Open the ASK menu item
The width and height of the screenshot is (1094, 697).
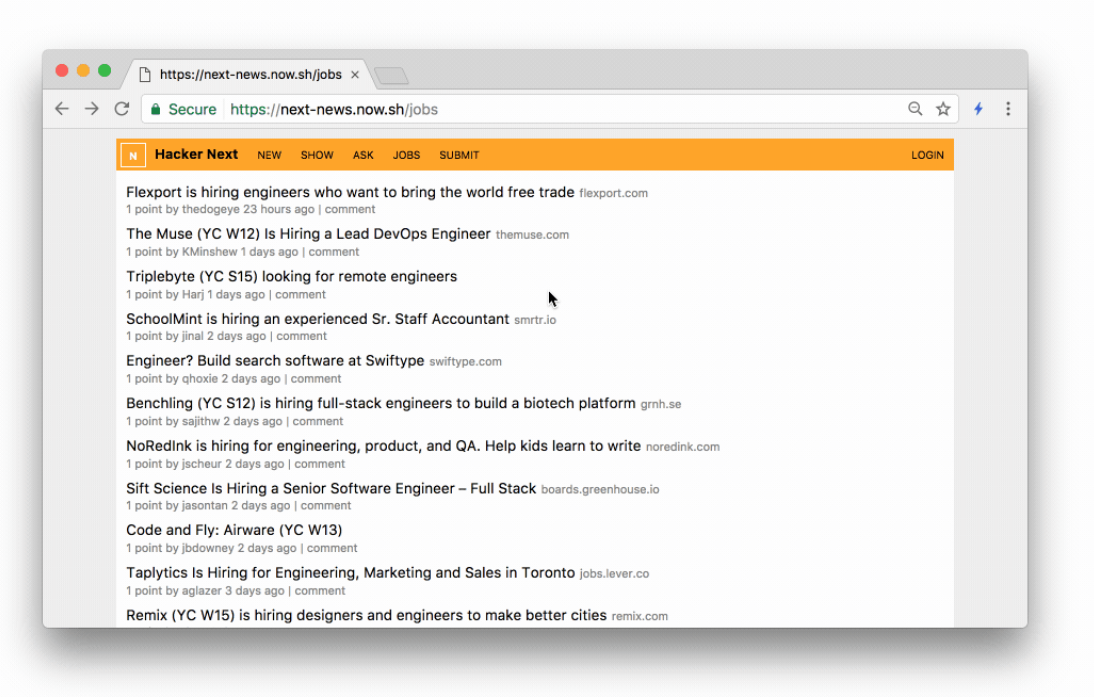363,156
